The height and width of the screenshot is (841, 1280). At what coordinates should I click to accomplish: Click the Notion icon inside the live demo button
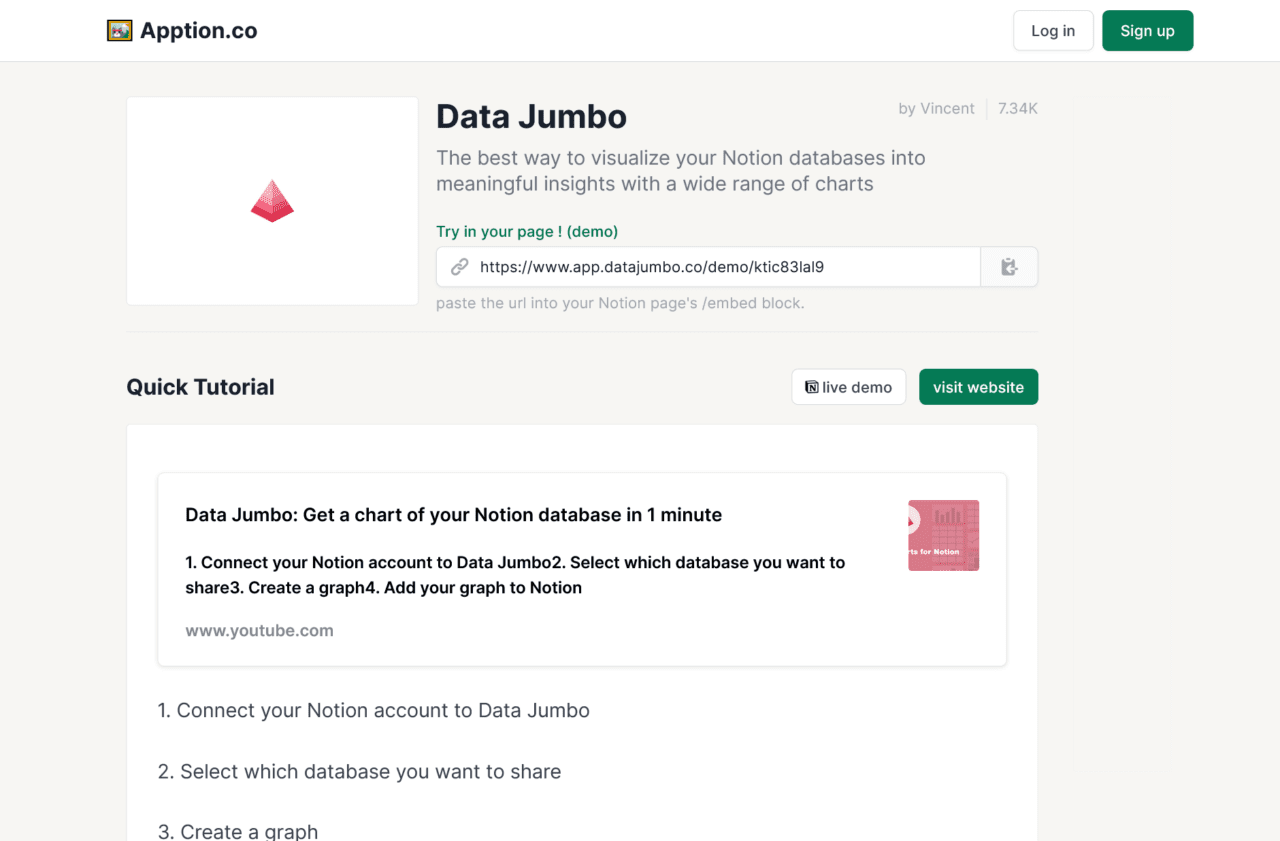pyautogui.click(x=812, y=386)
